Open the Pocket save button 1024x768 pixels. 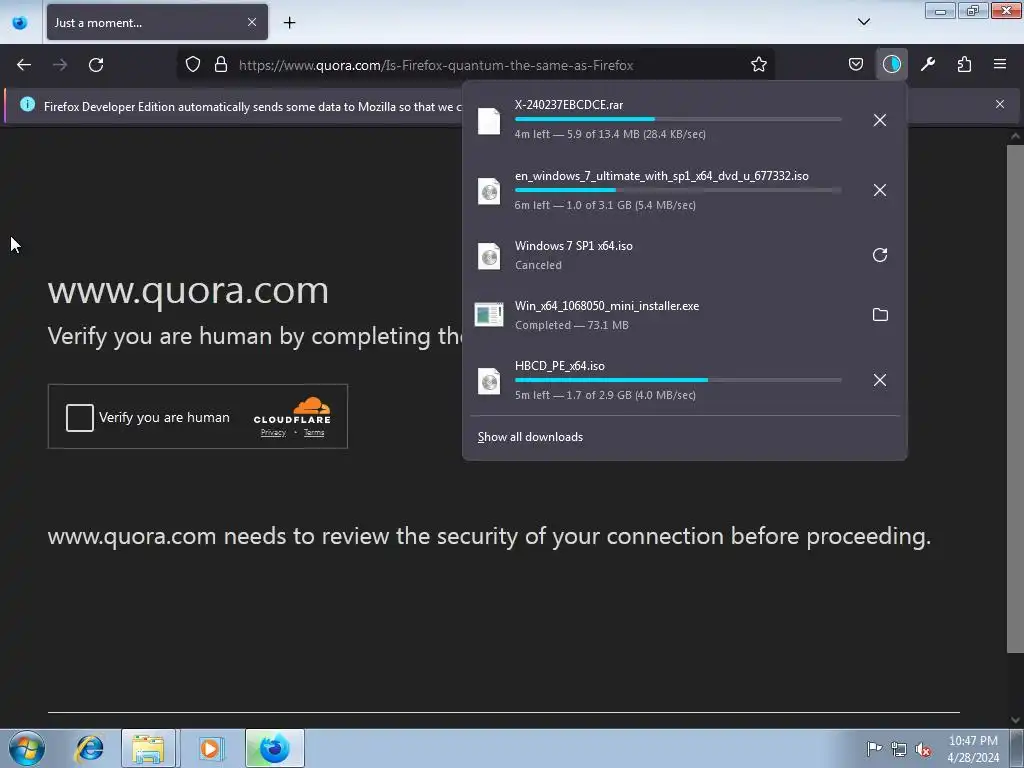pos(856,65)
